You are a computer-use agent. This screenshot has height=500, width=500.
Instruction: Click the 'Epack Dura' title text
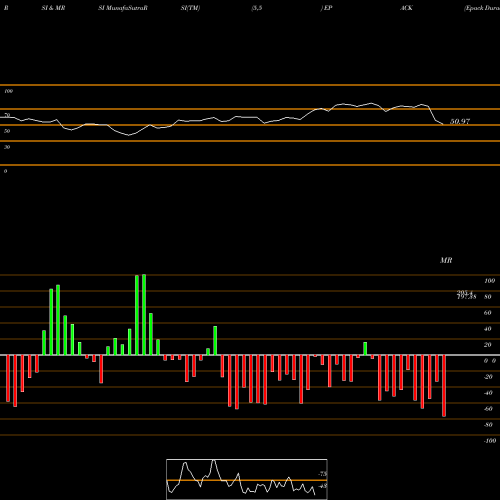(x=482, y=8)
